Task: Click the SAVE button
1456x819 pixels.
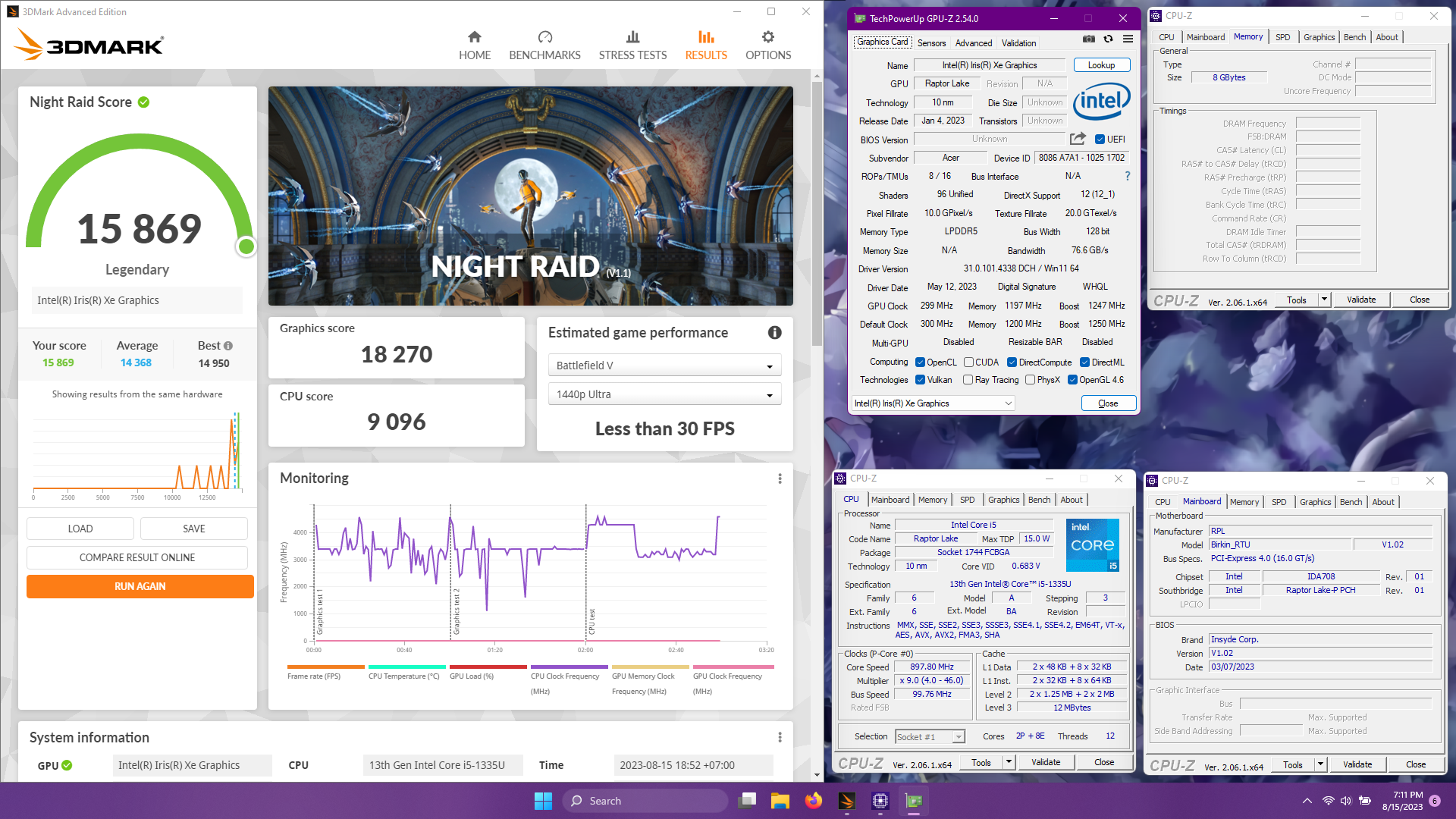Action: click(x=194, y=529)
